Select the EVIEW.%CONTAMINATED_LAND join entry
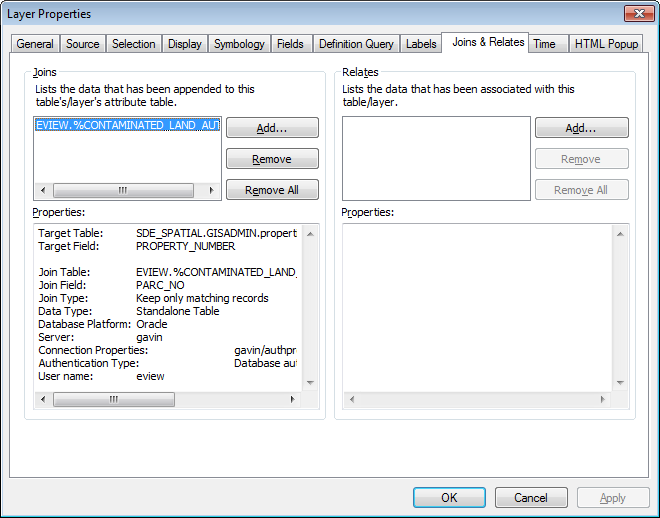 [x=128, y=125]
